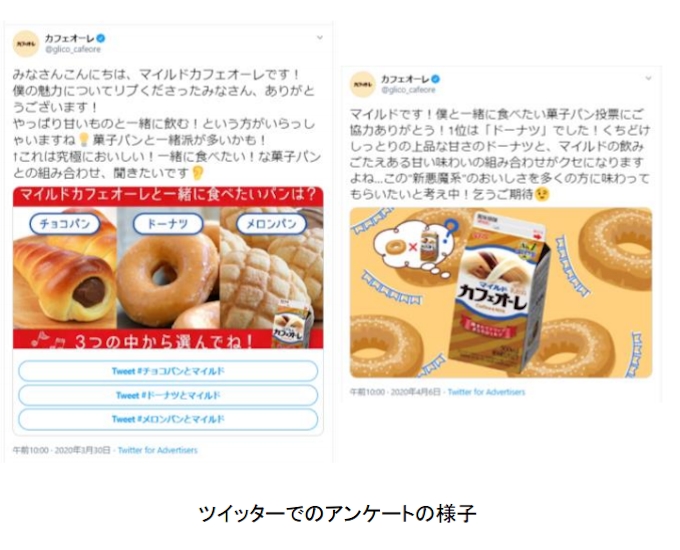Click the verified badge in the right tweet
Screen dimensions: 680x550
pos(436,79)
